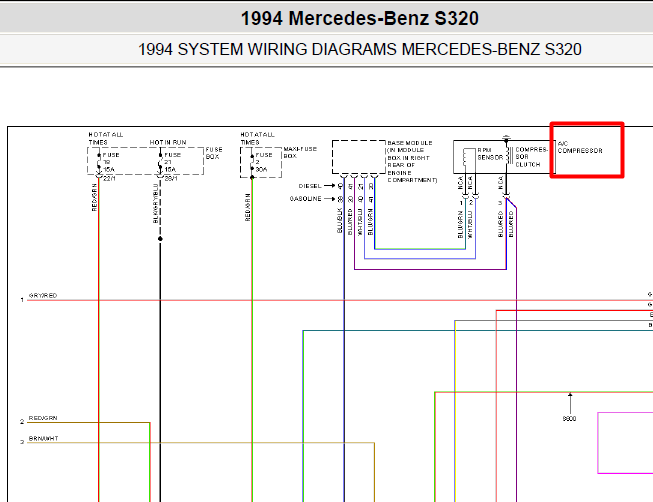This screenshot has height=502, width=653.
Task: Click the "1994 Mercedes-Benz S320" title heading
Action: pyautogui.click(x=360, y=18)
